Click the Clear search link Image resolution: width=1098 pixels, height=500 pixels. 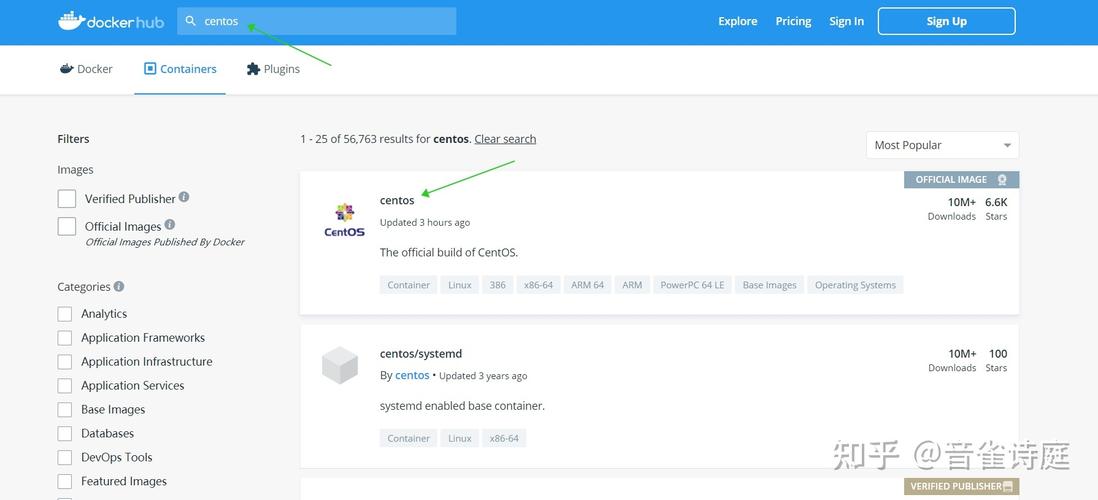coord(506,139)
